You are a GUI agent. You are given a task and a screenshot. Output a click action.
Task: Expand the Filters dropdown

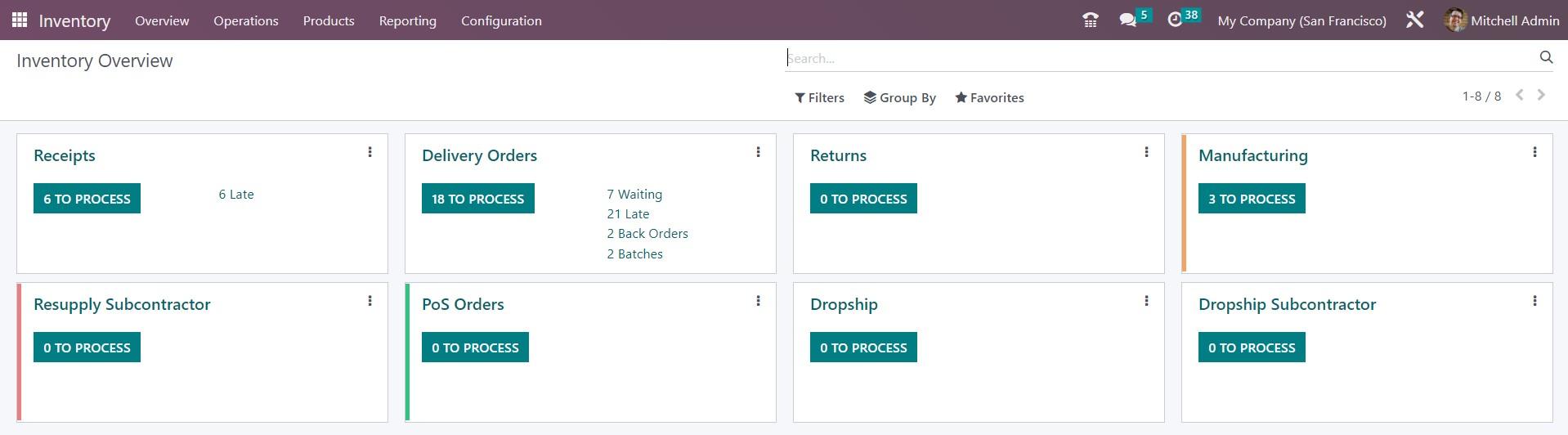819,97
